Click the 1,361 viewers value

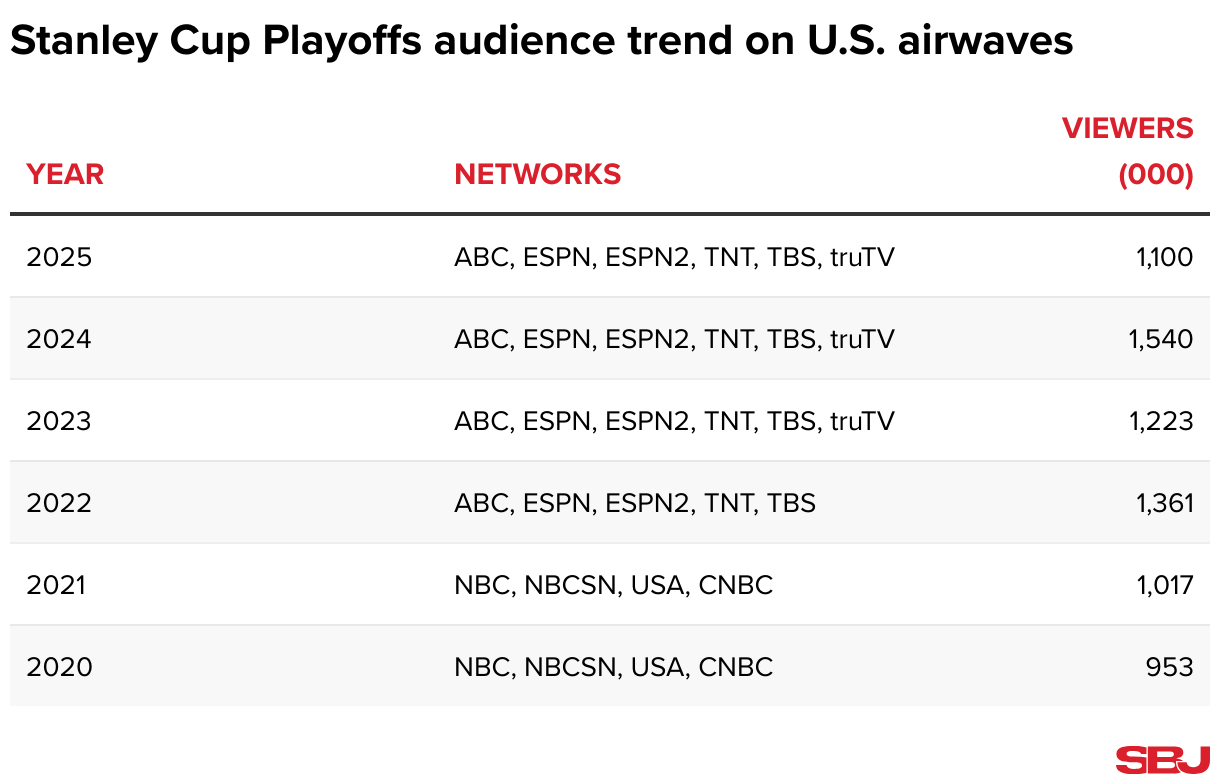[x=1165, y=503]
